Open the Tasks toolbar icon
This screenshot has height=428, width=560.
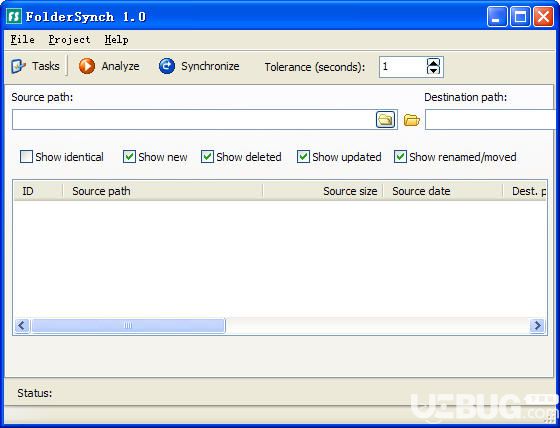(18, 66)
